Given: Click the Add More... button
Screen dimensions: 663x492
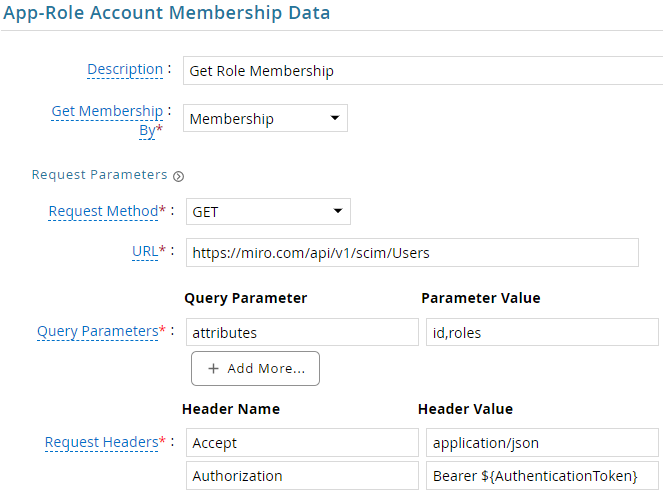Looking at the screenshot, I should pyautogui.click(x=255, y=369).
